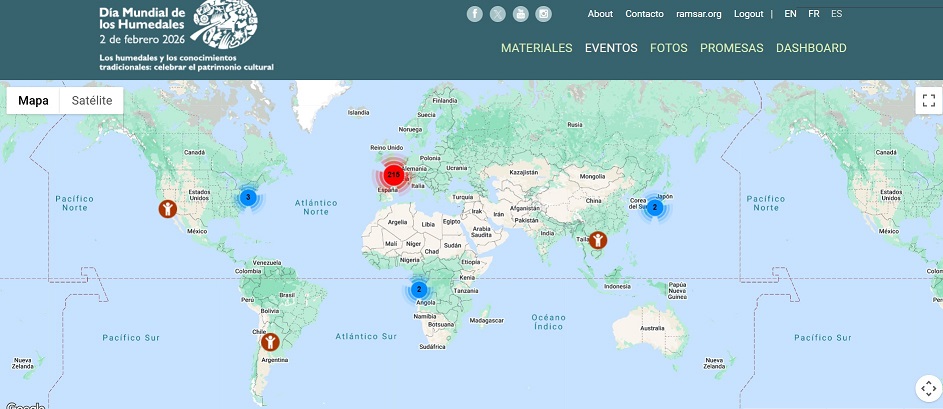This screenshot has height=409, width=943.
Task: Click the 'Rusia' map label
Action: point(575,125)
